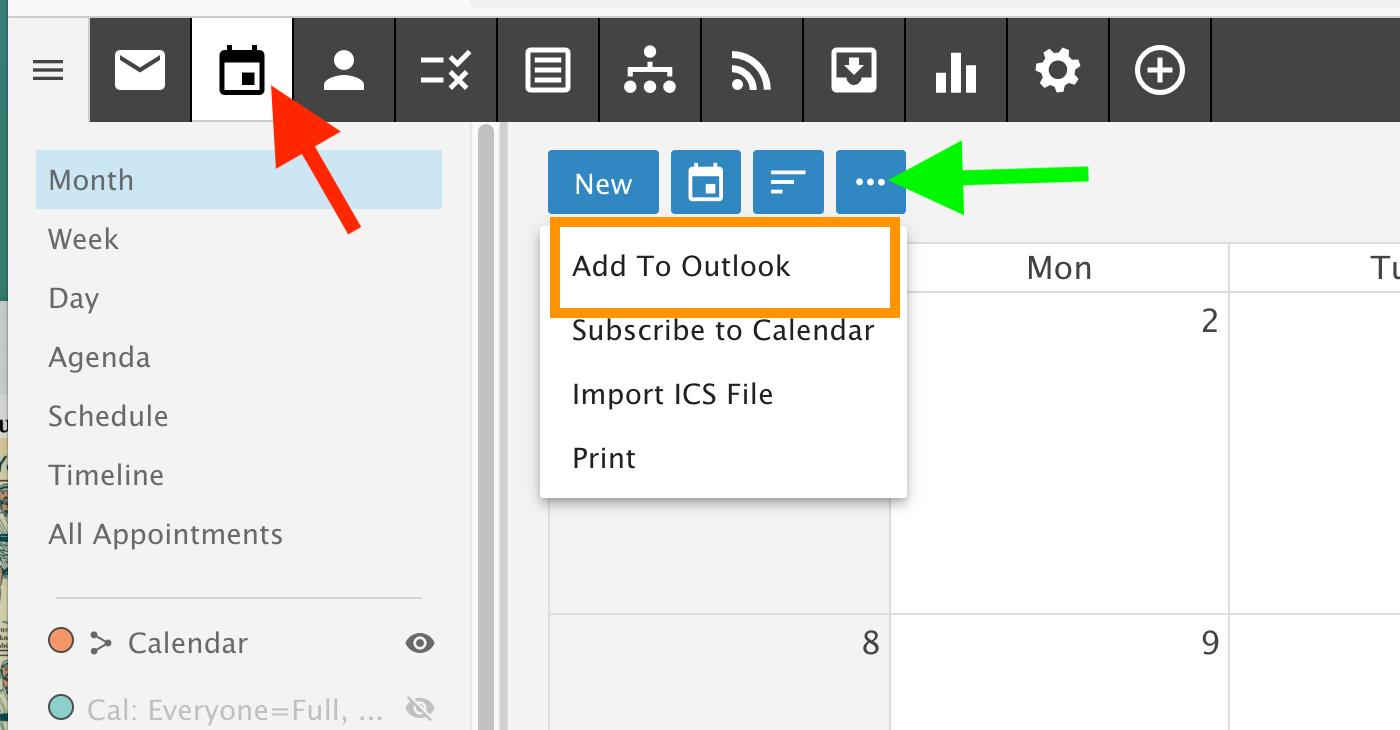1400x730 pixels.
Task: Open the three-dots more actions dropdown
Action: [x=870, y=182]
